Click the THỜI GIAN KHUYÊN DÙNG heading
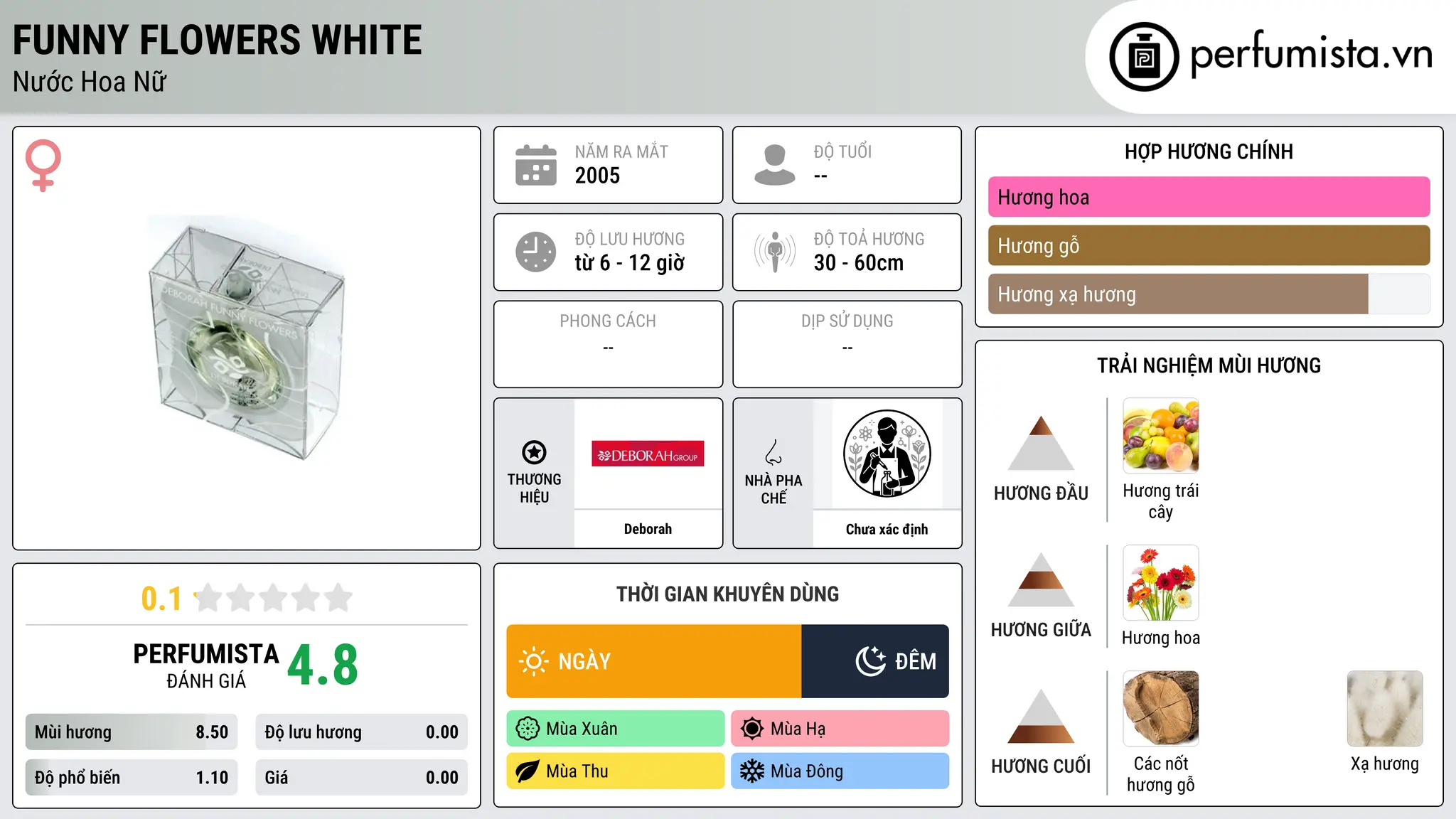The height and width of the screenshot is (819, 1456). click(x=727, y=594)
